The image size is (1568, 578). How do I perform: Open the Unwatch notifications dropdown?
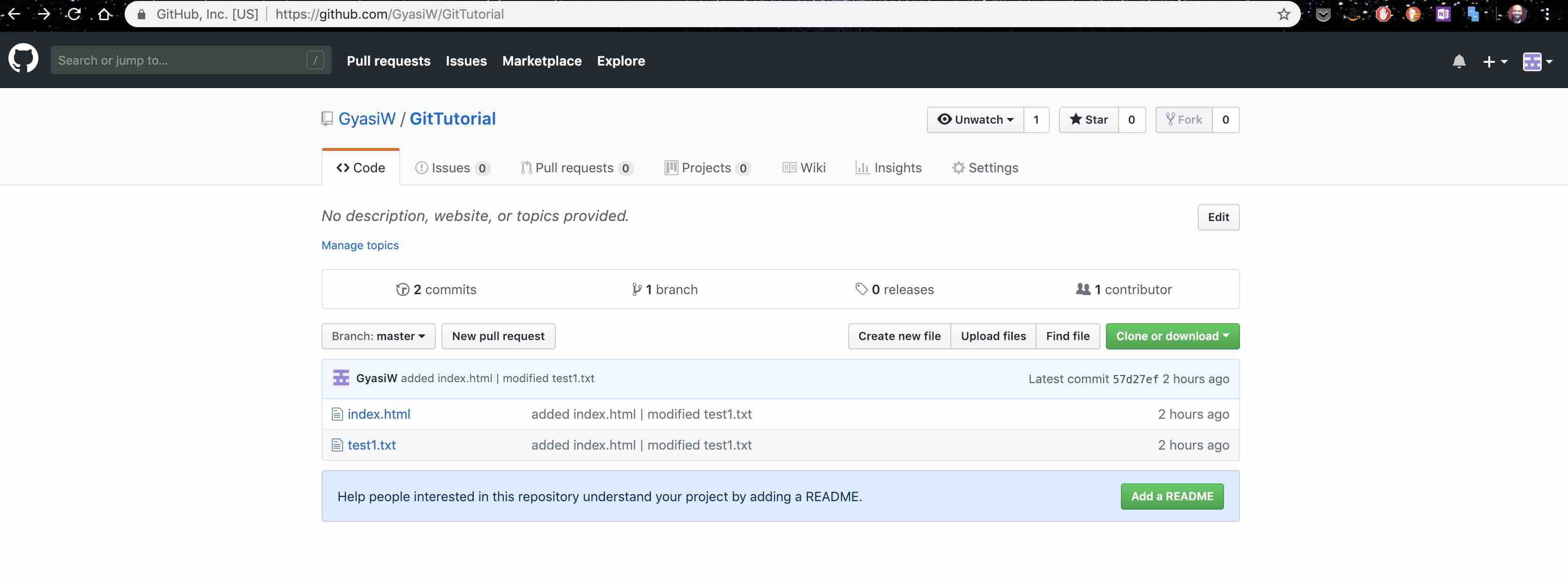[975, 120]
